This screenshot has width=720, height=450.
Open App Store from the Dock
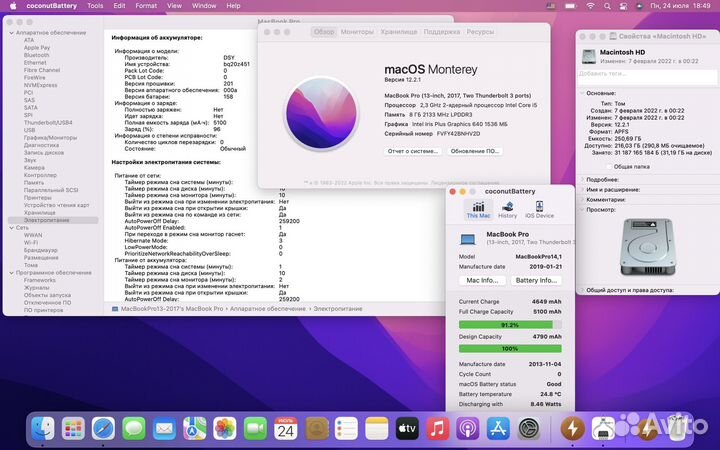498,429
